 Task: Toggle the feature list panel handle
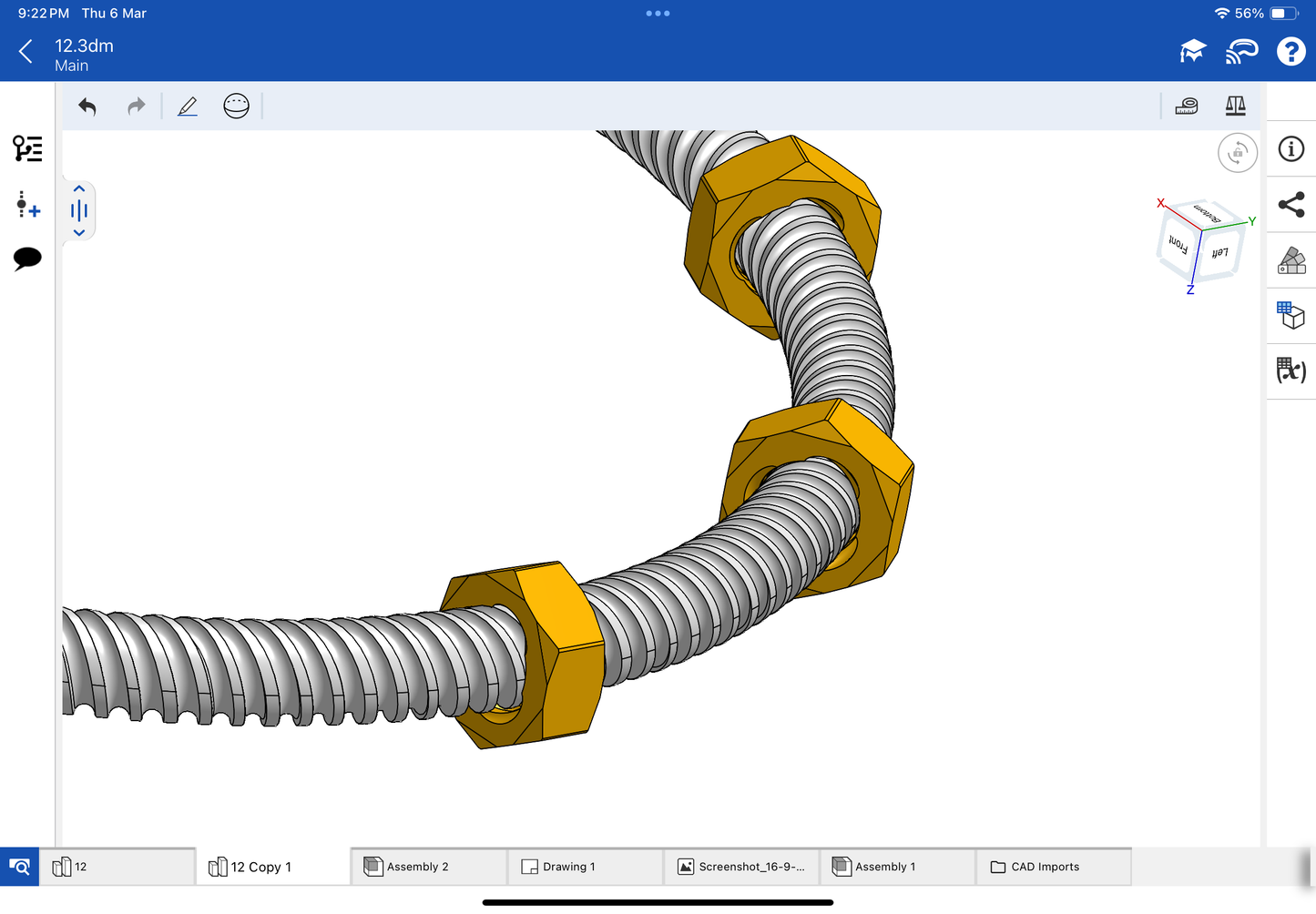click(x=79, y=211)
